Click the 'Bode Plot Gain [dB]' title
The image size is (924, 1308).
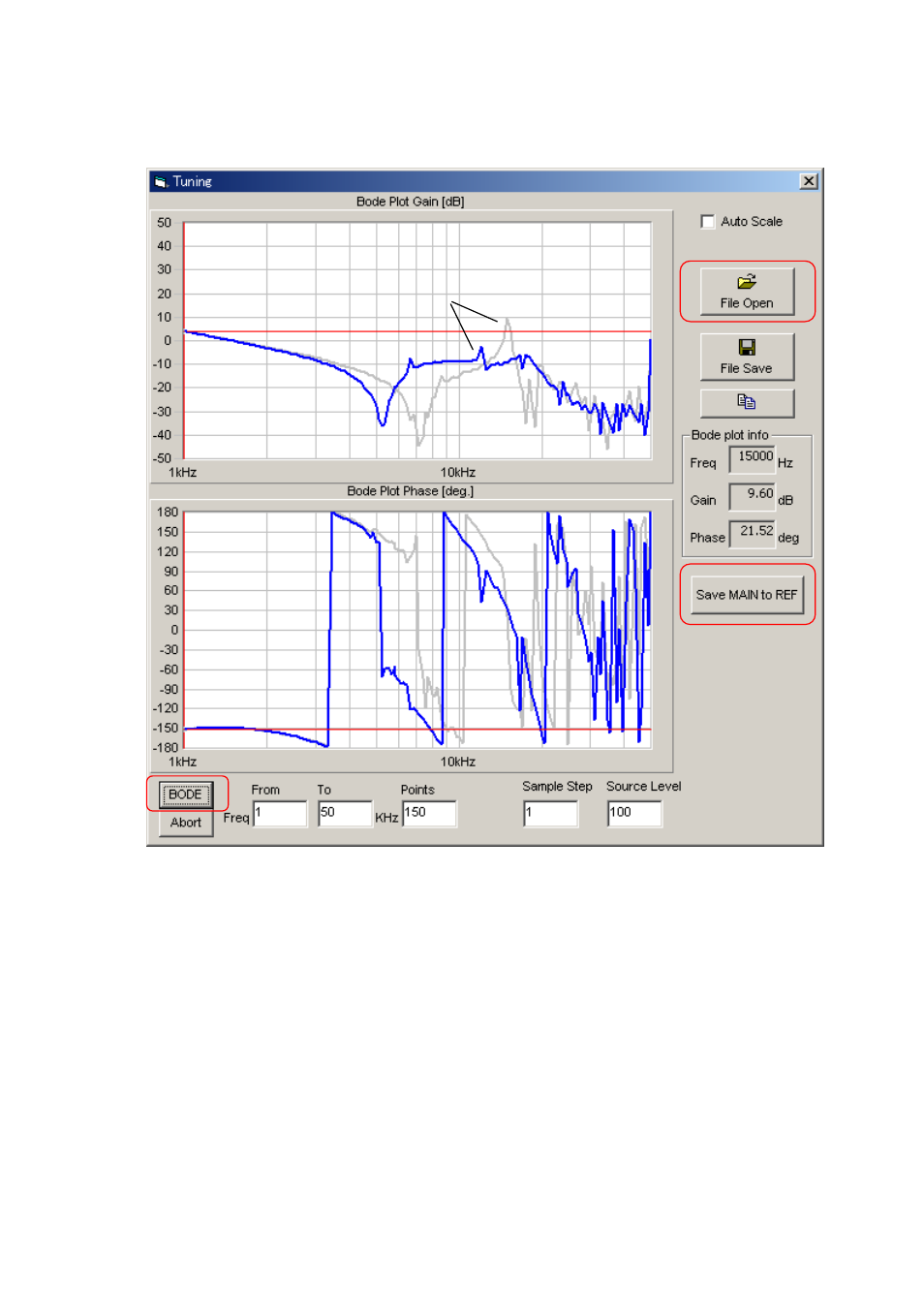pyautogui.click(x=411, y=202)
